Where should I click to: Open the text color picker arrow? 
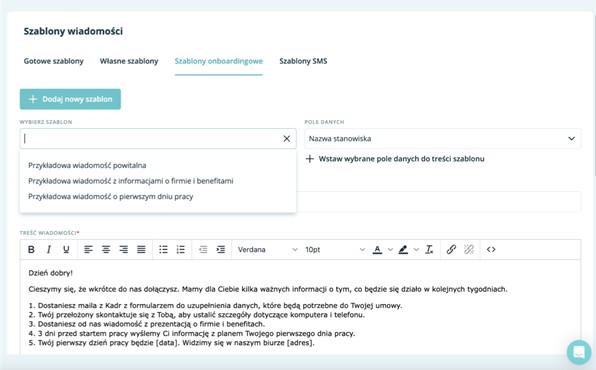click(x=390, y=249)
